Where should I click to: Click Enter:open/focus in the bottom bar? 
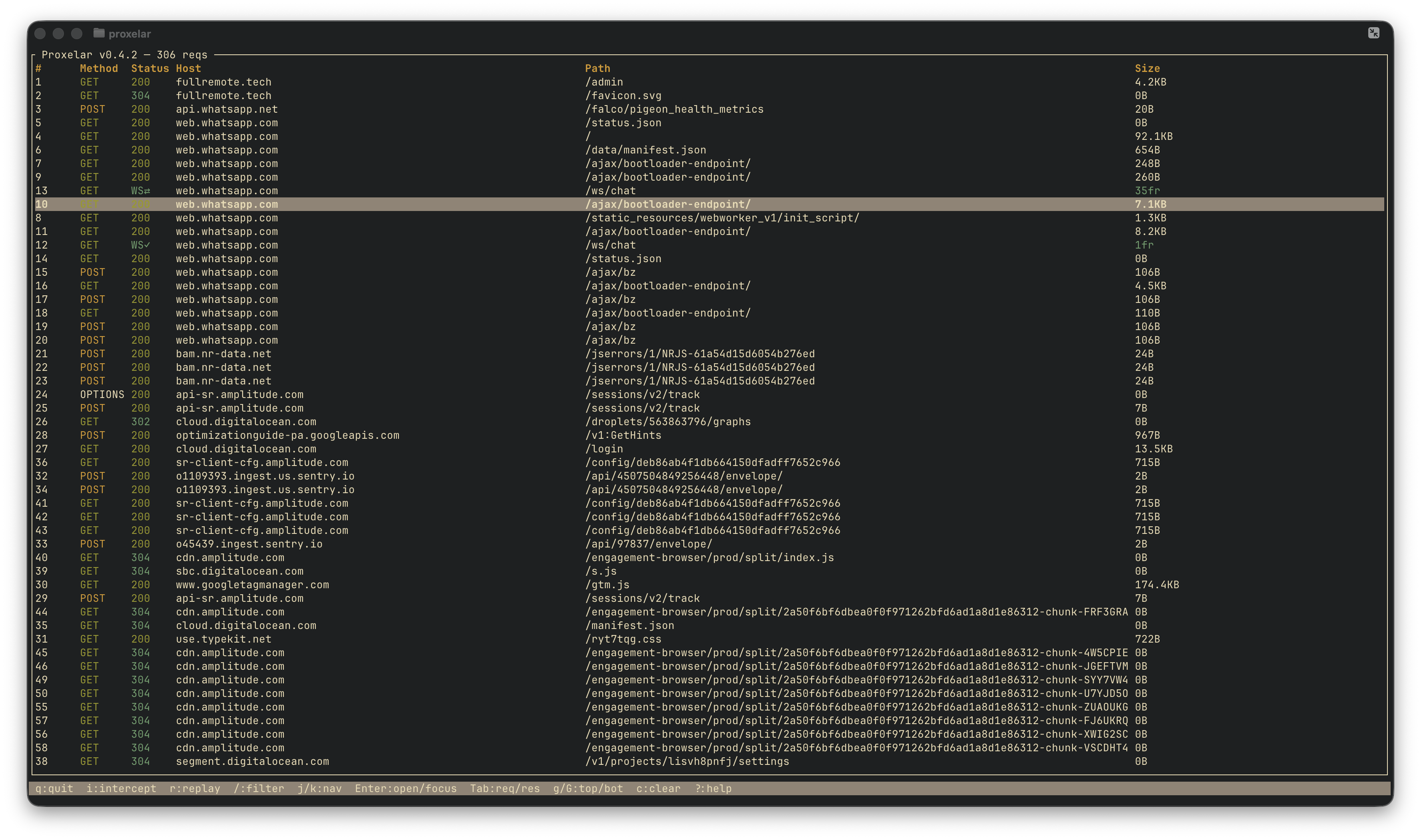click(406, 788)
